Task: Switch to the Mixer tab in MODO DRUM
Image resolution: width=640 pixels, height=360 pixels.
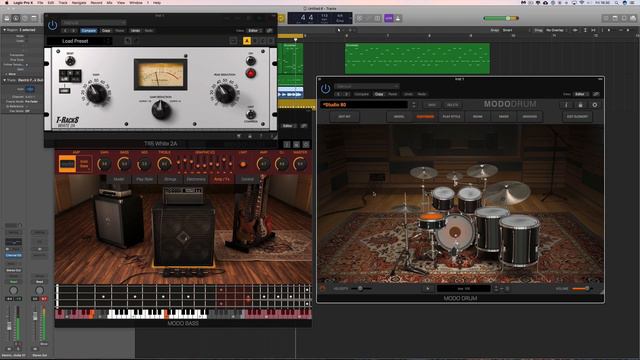Action: 504,117
